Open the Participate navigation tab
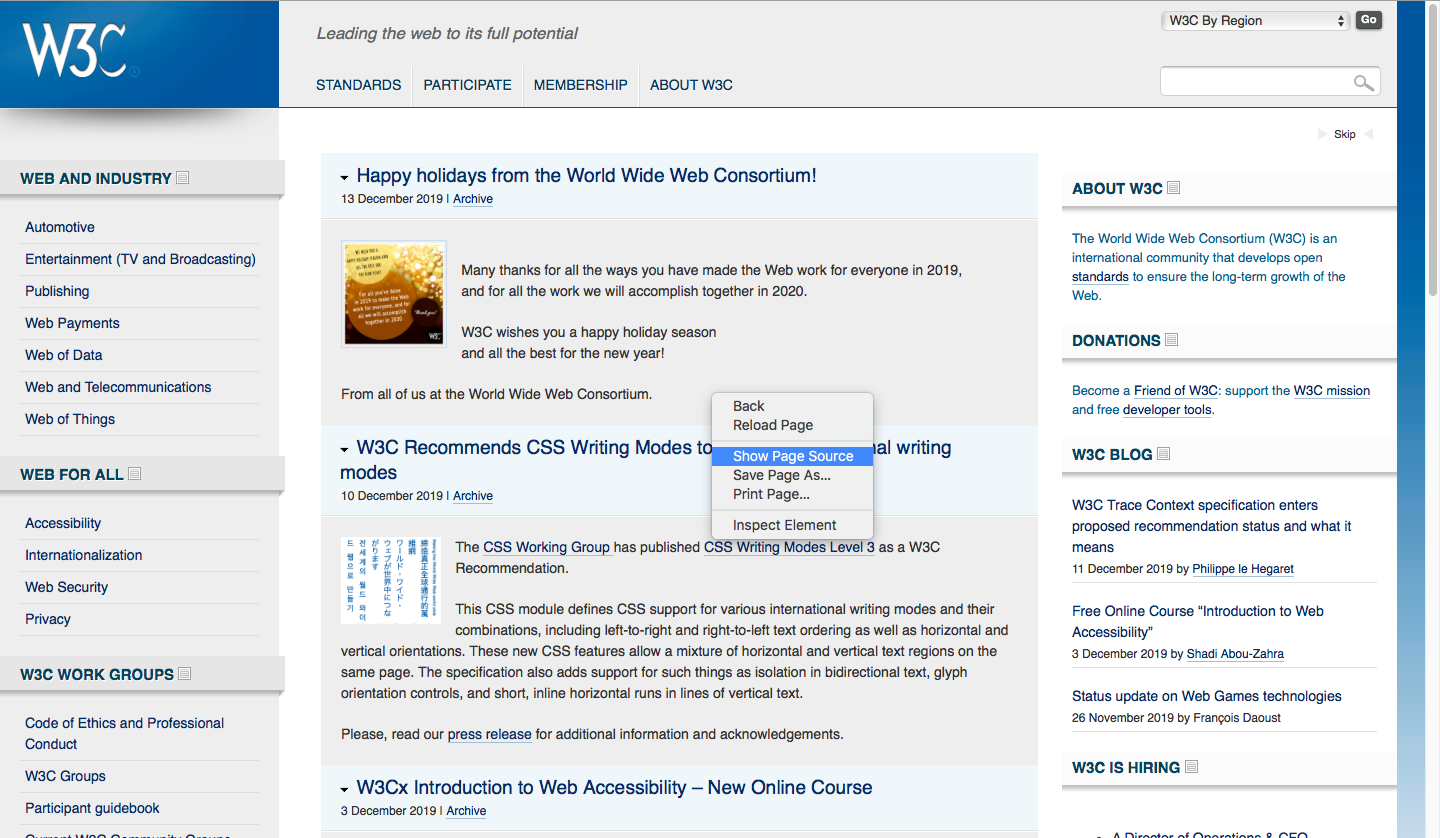1440x838 pixels. tap(467, 85)
